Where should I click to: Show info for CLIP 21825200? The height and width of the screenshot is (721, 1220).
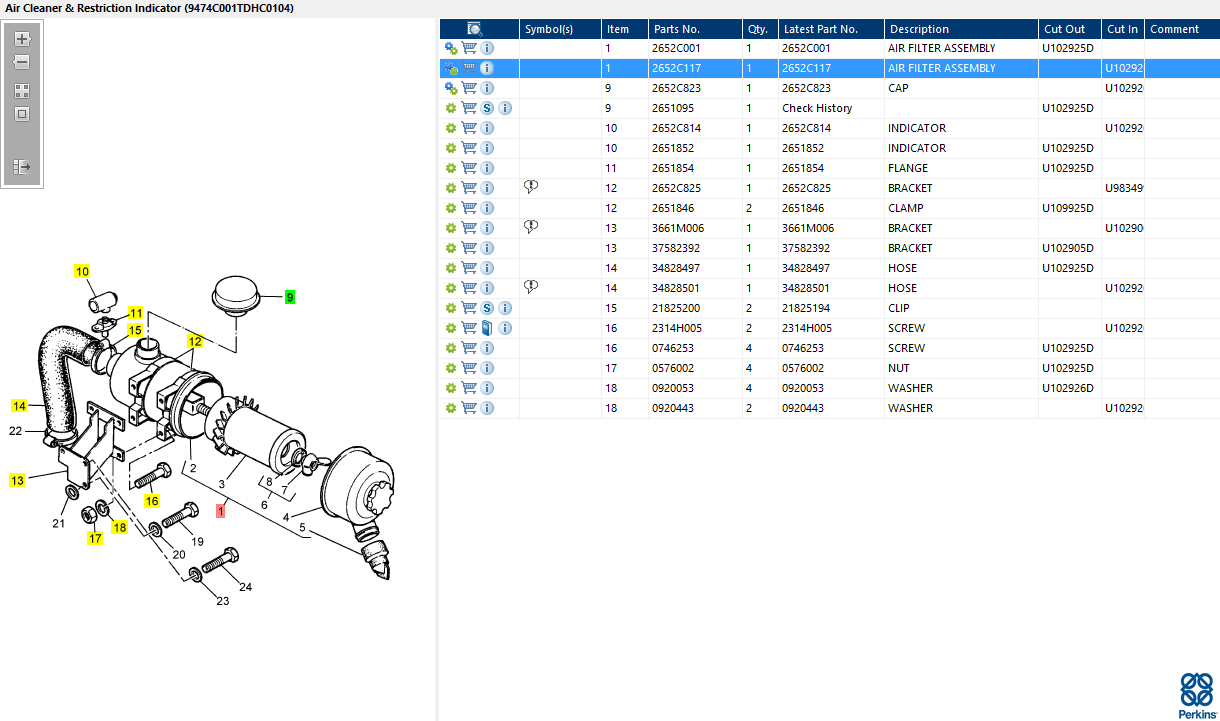click(505, 308)
